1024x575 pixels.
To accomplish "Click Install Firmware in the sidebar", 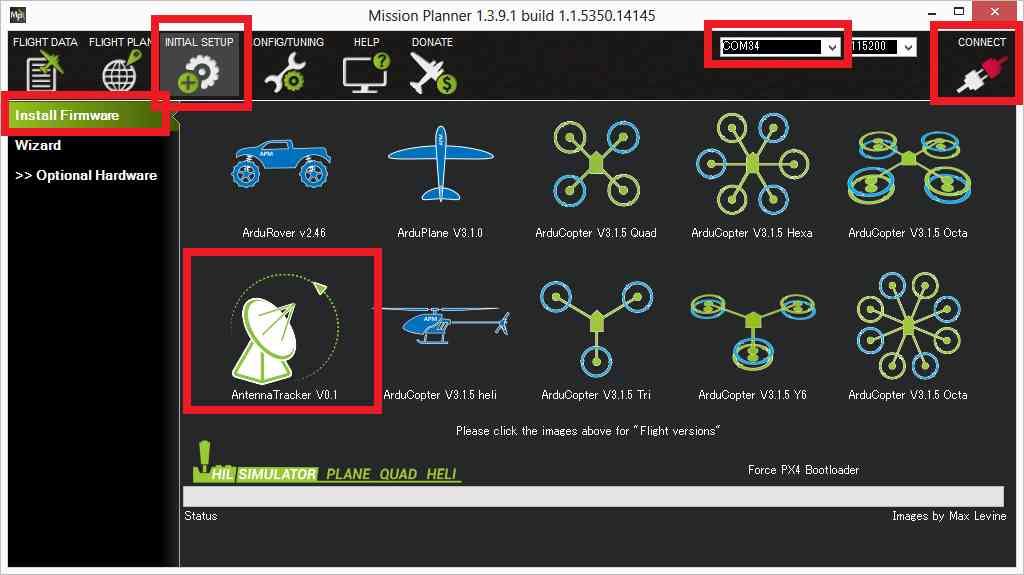I will [x=67, y=115].
